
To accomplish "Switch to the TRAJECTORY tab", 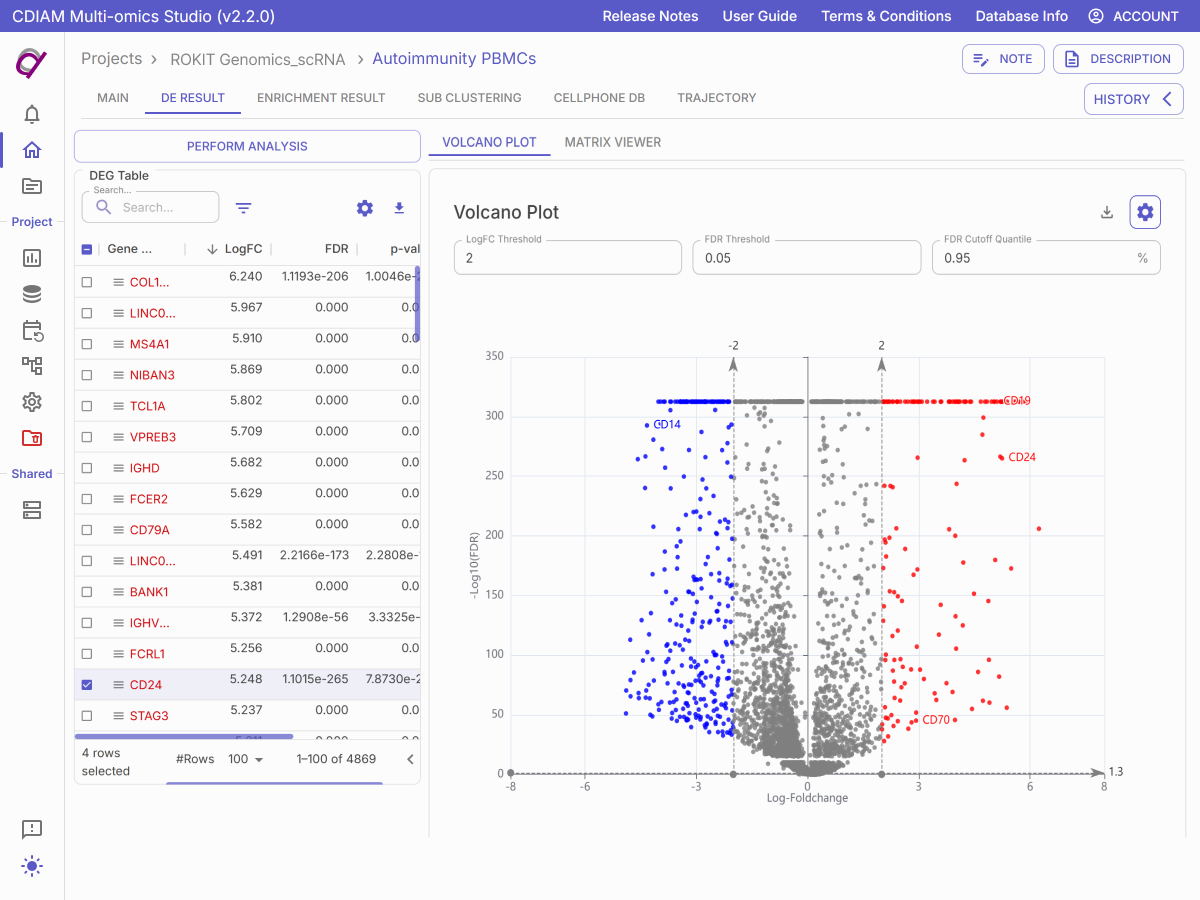I will coord(717,98).
